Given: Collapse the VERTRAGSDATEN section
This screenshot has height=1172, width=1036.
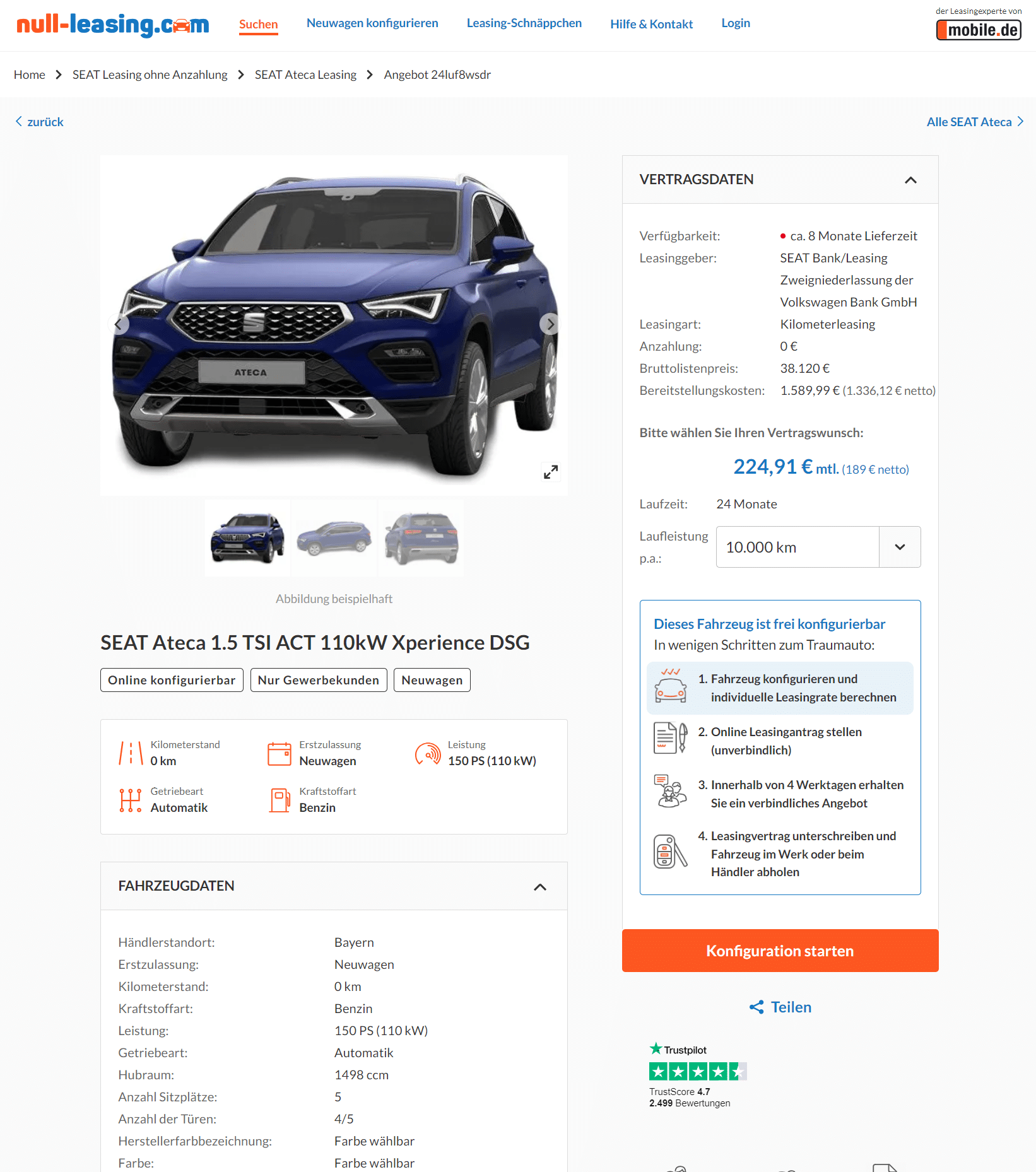Looking at the screenshot, I should (x=910, y=180).
